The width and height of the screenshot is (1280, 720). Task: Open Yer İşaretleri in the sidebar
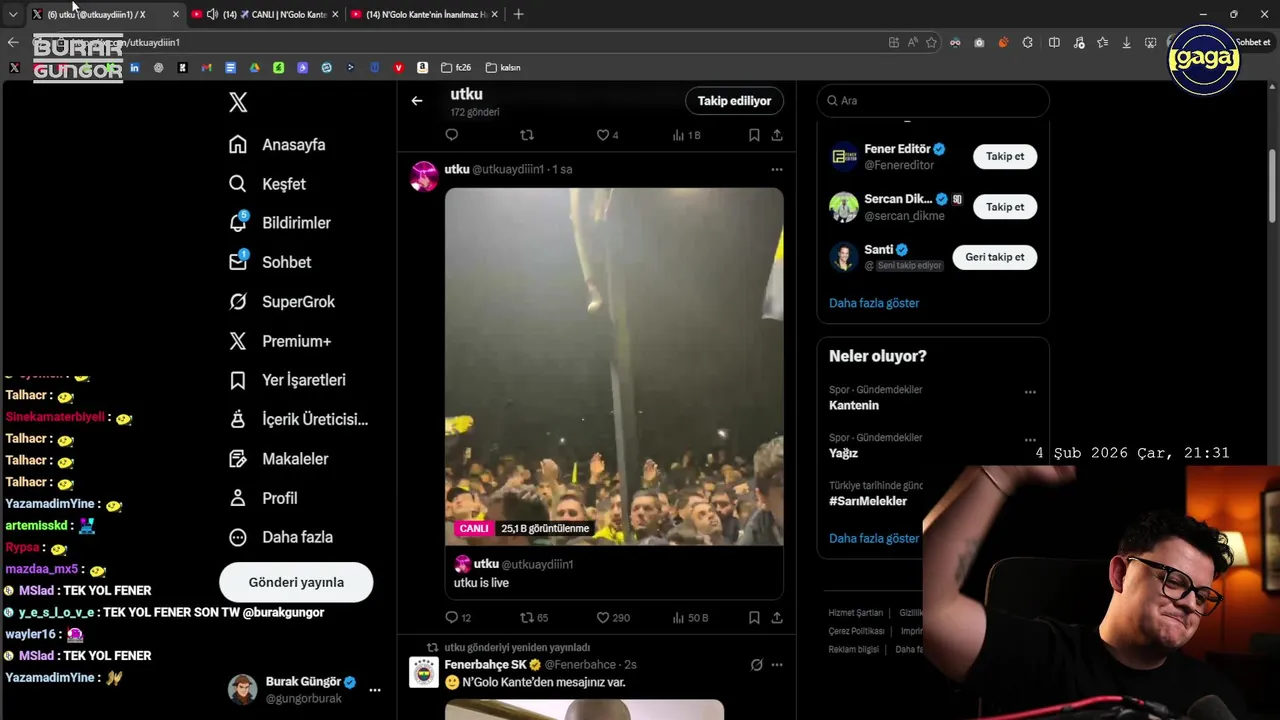point(287,380)
